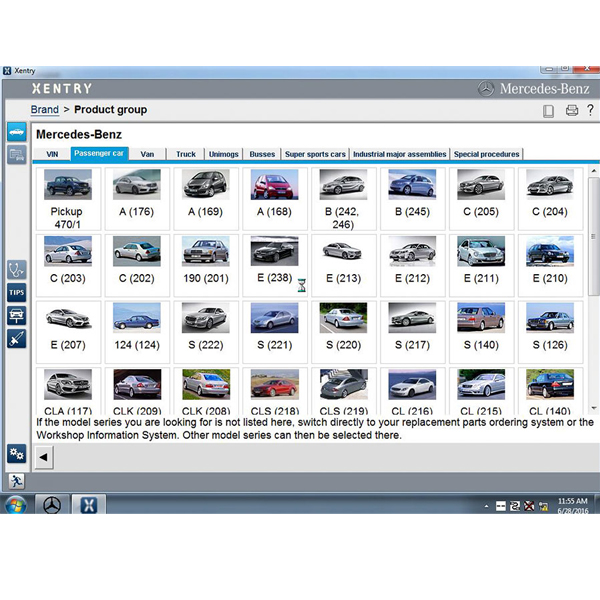The width and height of the screenshot is (600, 600).
Task: Switch to the VIN tab
Action: pos(52,154)
